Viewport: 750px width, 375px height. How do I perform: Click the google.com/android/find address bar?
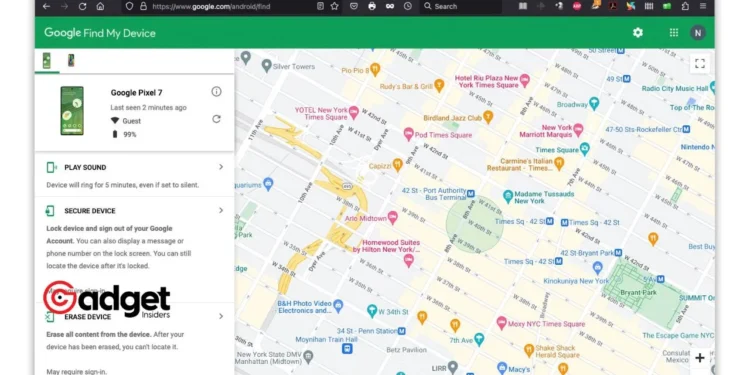tap(211, 6)
